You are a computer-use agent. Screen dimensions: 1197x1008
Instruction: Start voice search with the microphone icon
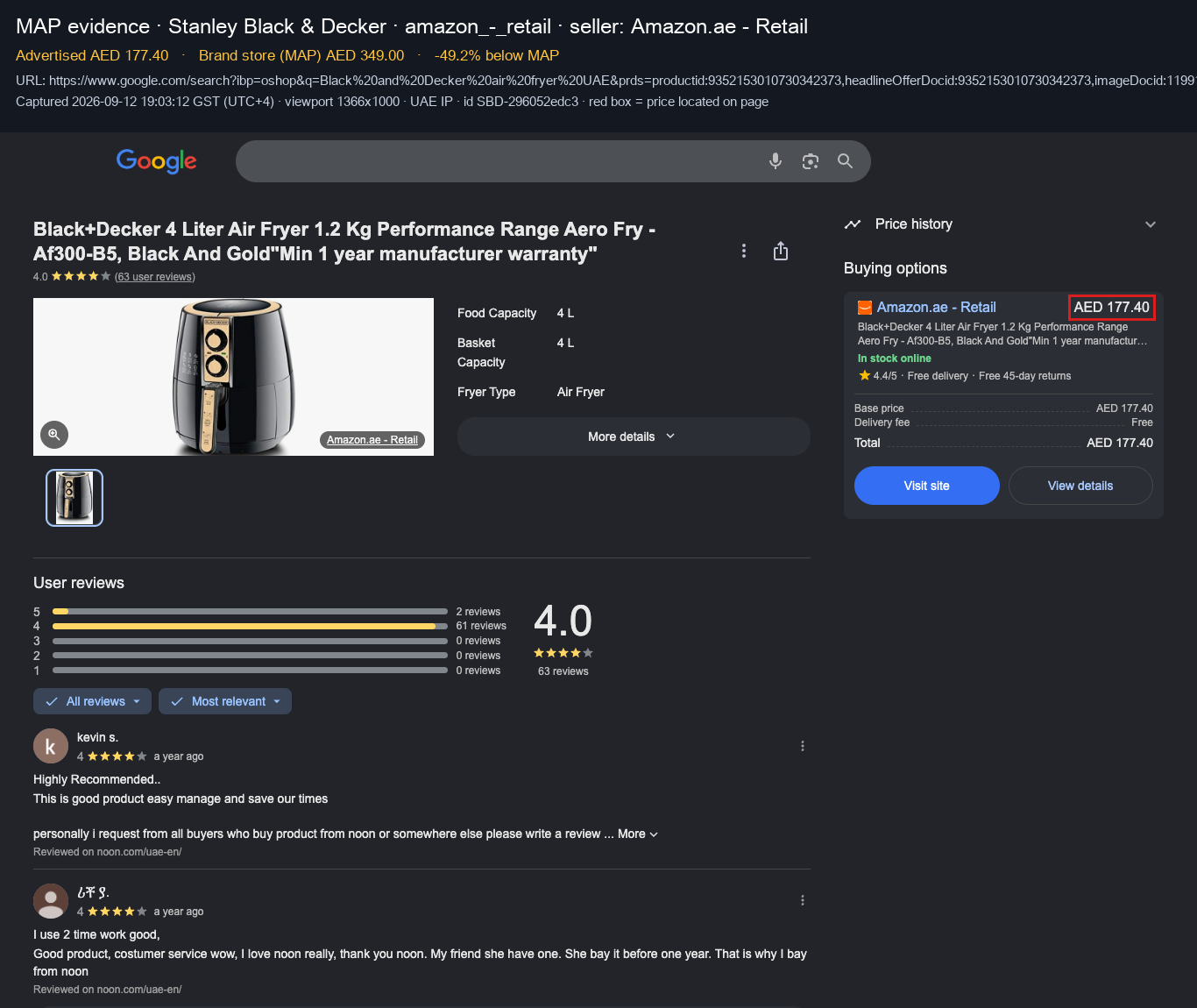coord(776,161)
